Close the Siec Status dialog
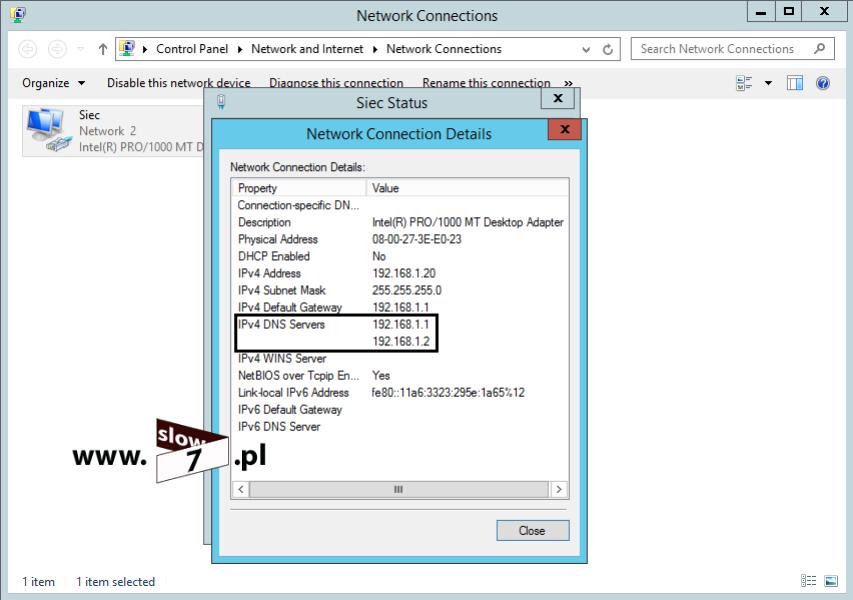Screen dimensions: 853x600 tap(558, 98)
